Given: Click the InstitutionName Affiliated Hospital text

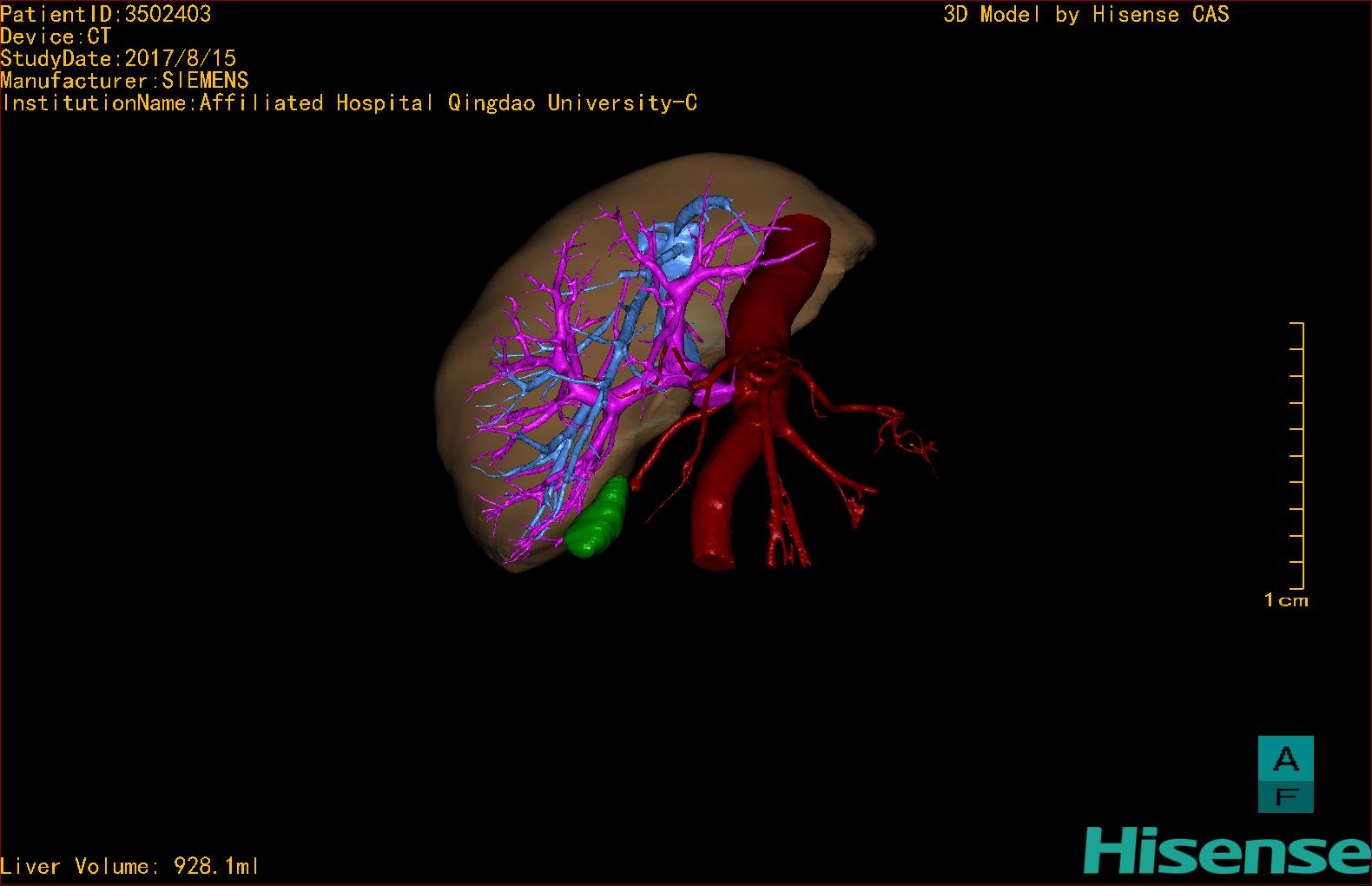Looking at the screenshot, I should coord(350,103).
